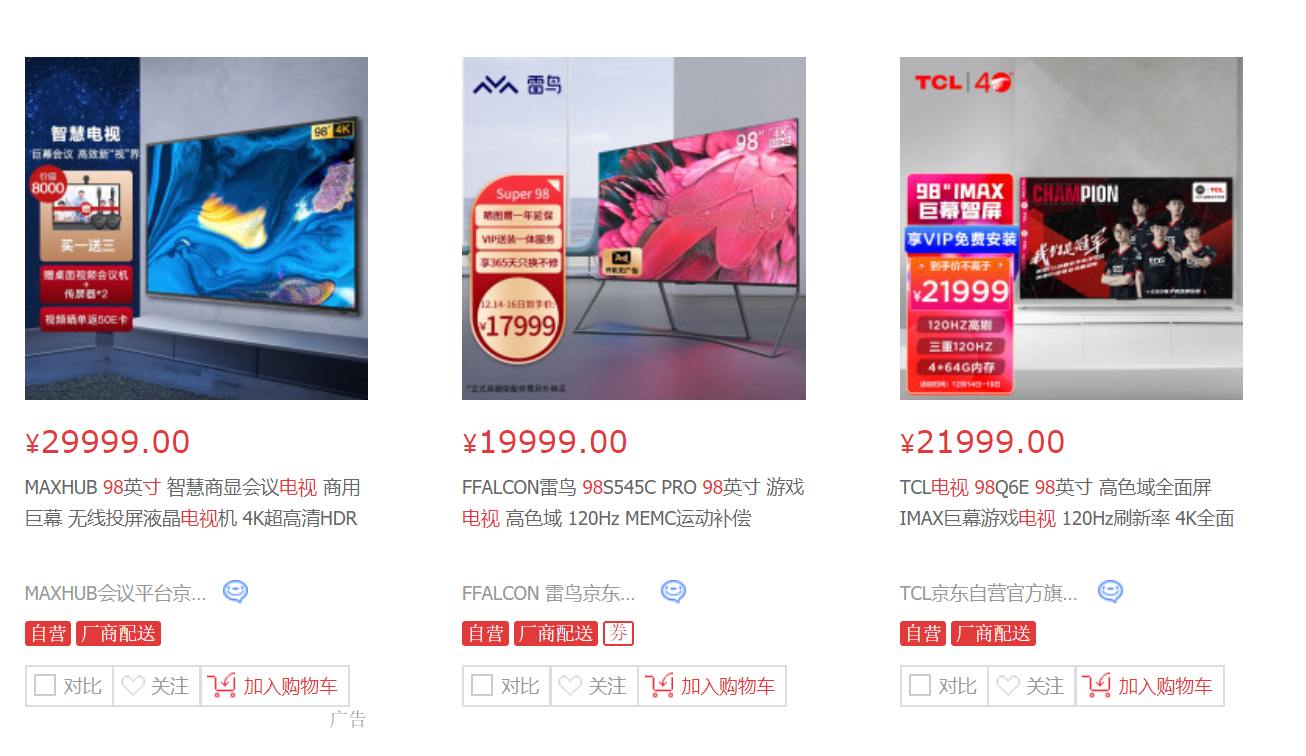Viewport: 1306px width, 756px height.
Task: Enable 对比 compare checkbox on FFALCON 雷鸟 TV
Action: 482,686
